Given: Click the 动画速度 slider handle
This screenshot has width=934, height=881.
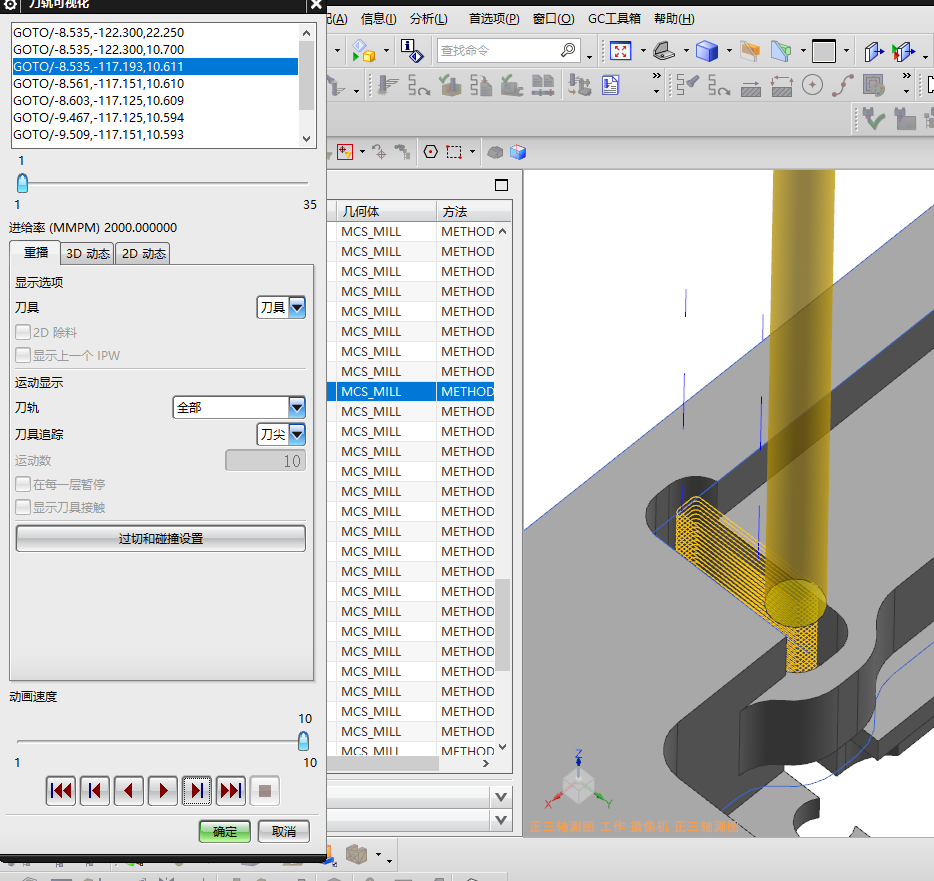Looking at the screenshot, I should [303, 741].
